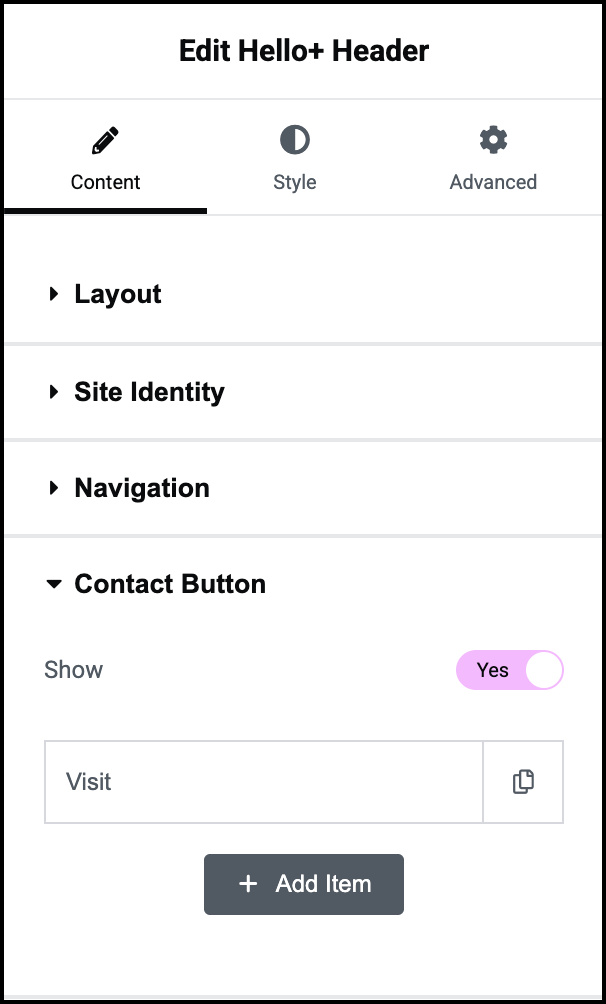The width and height of the screenshot is (606, 1004).
Task: Click the pencil icon above Content
Action: (x=105, y=140)
